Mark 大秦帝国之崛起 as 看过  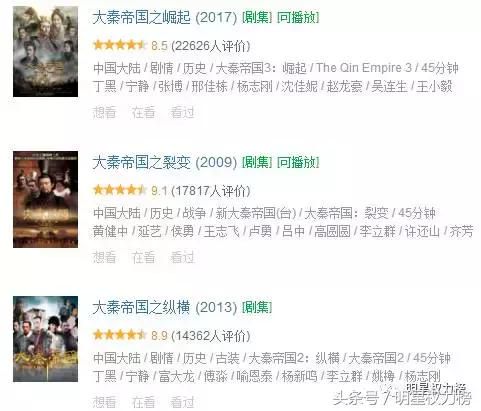point(182,112)
